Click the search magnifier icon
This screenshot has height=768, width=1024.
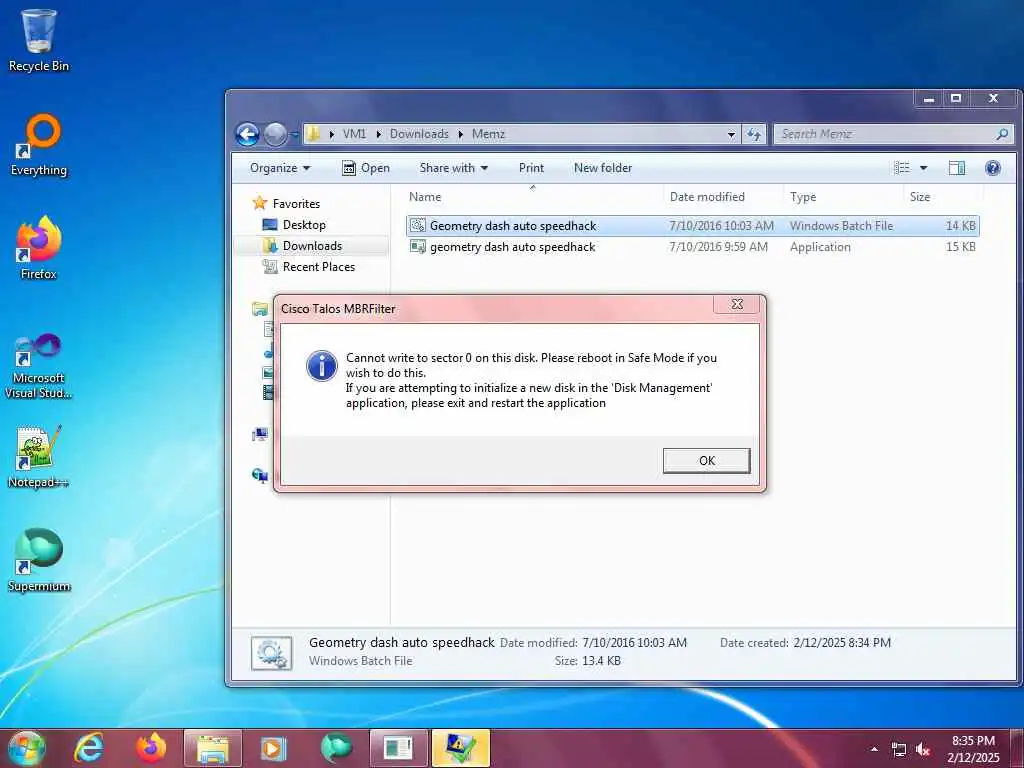coord(1002,134)
